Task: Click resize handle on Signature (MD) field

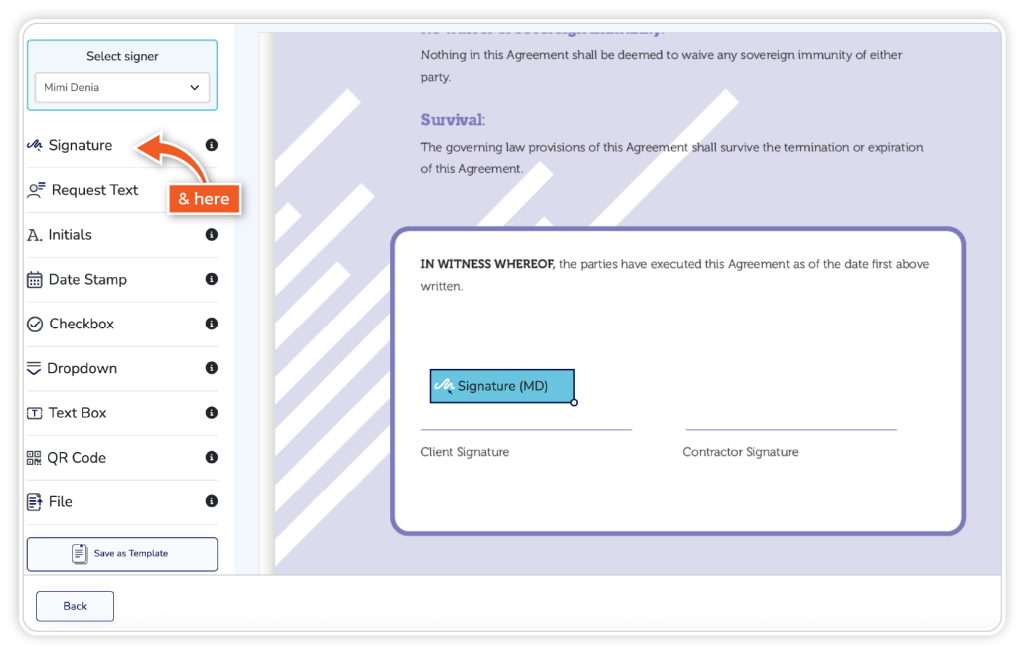Action: (x=574, y=403)
